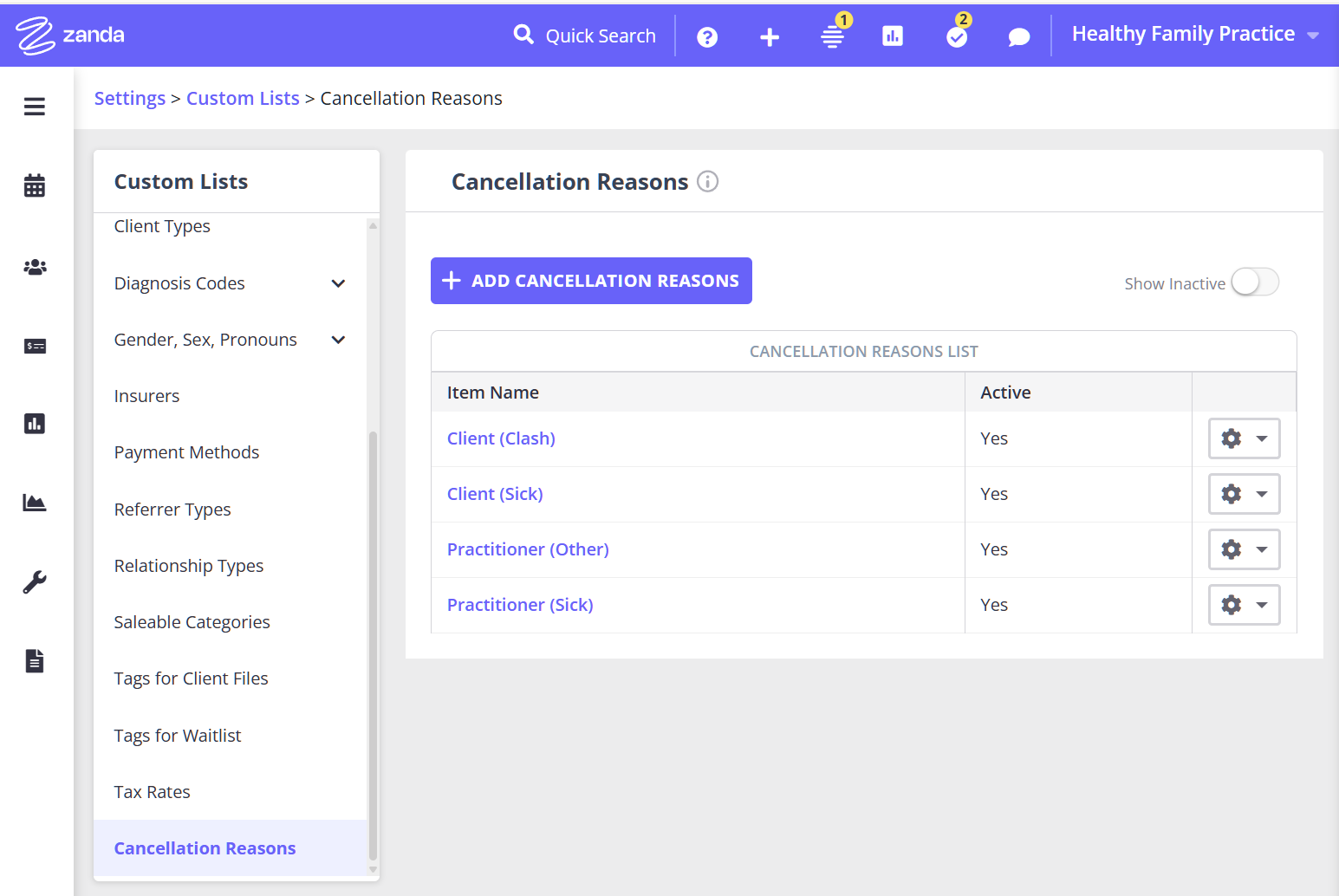Open the help question mark icon
The image size is (1339, 896).
tap(707, 37)
